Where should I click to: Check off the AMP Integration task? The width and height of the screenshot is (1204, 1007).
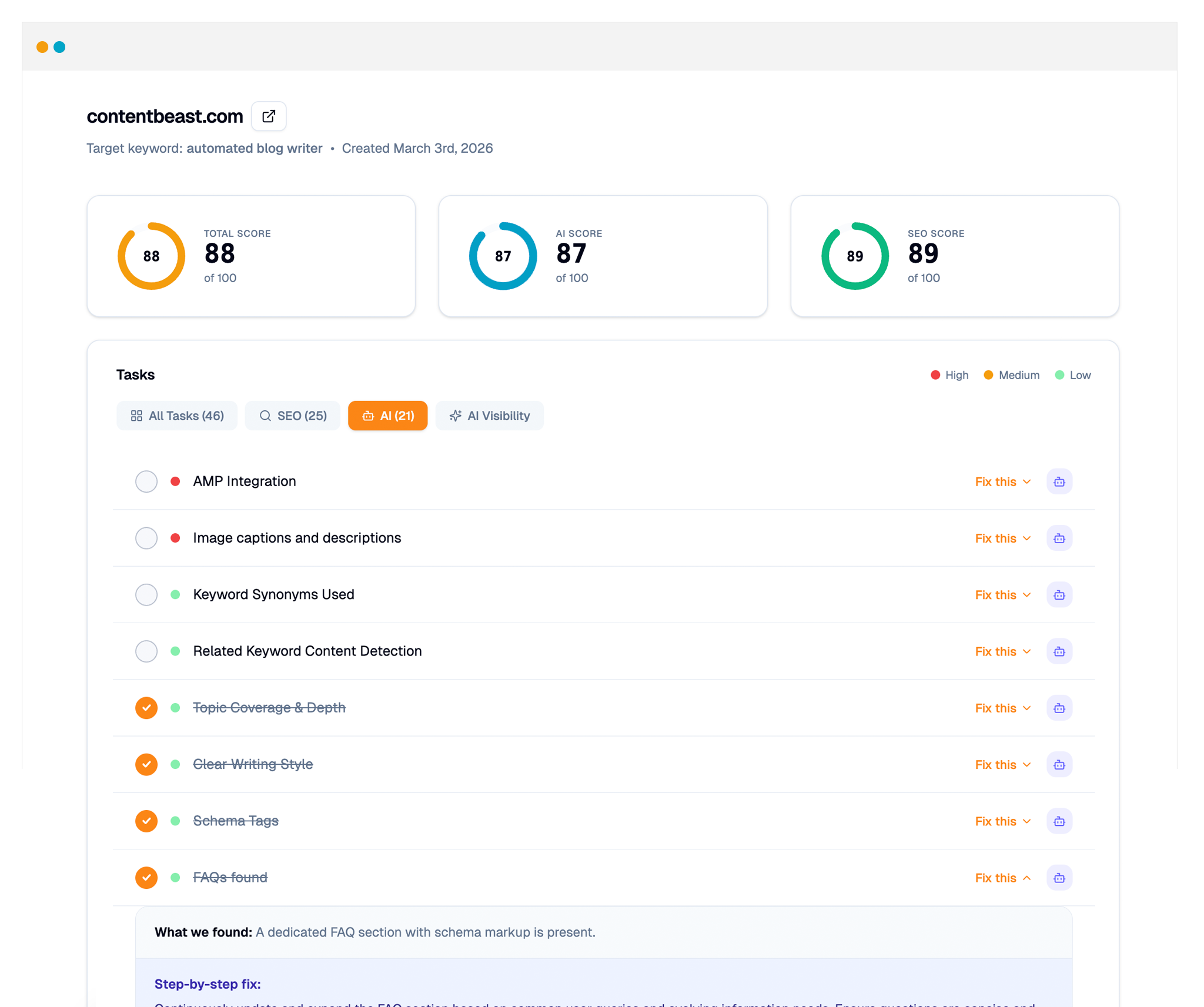pos(146,481)
